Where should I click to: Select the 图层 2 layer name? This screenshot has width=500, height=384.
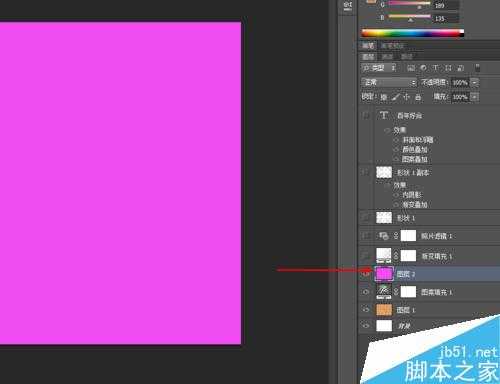point(406,274)
